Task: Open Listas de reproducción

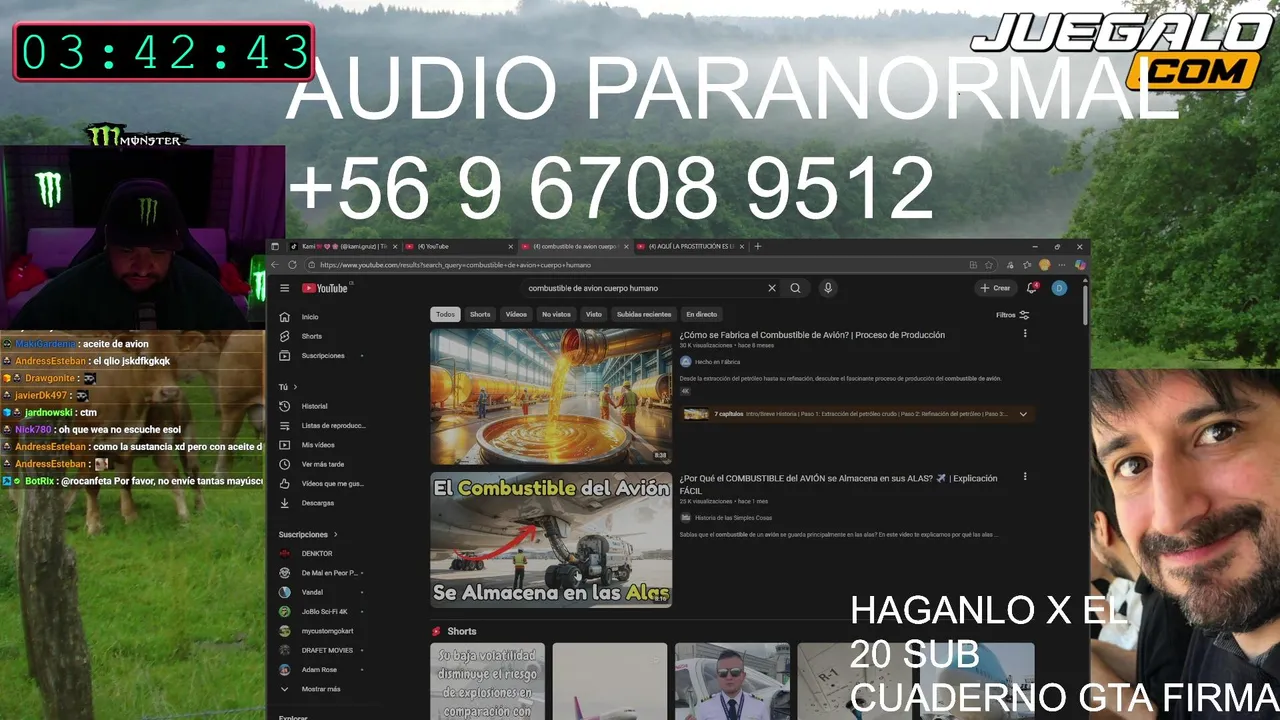Action: click(333, 426)
